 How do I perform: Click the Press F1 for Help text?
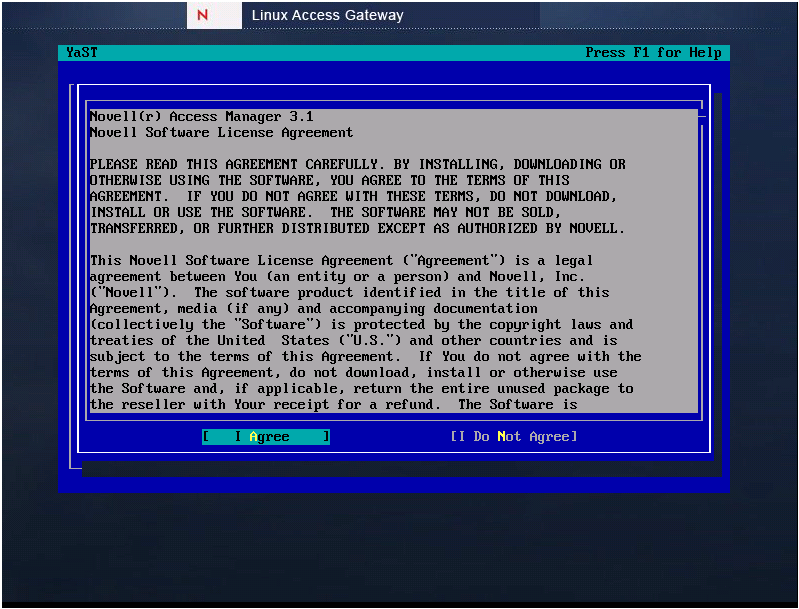tap(653, 52)
